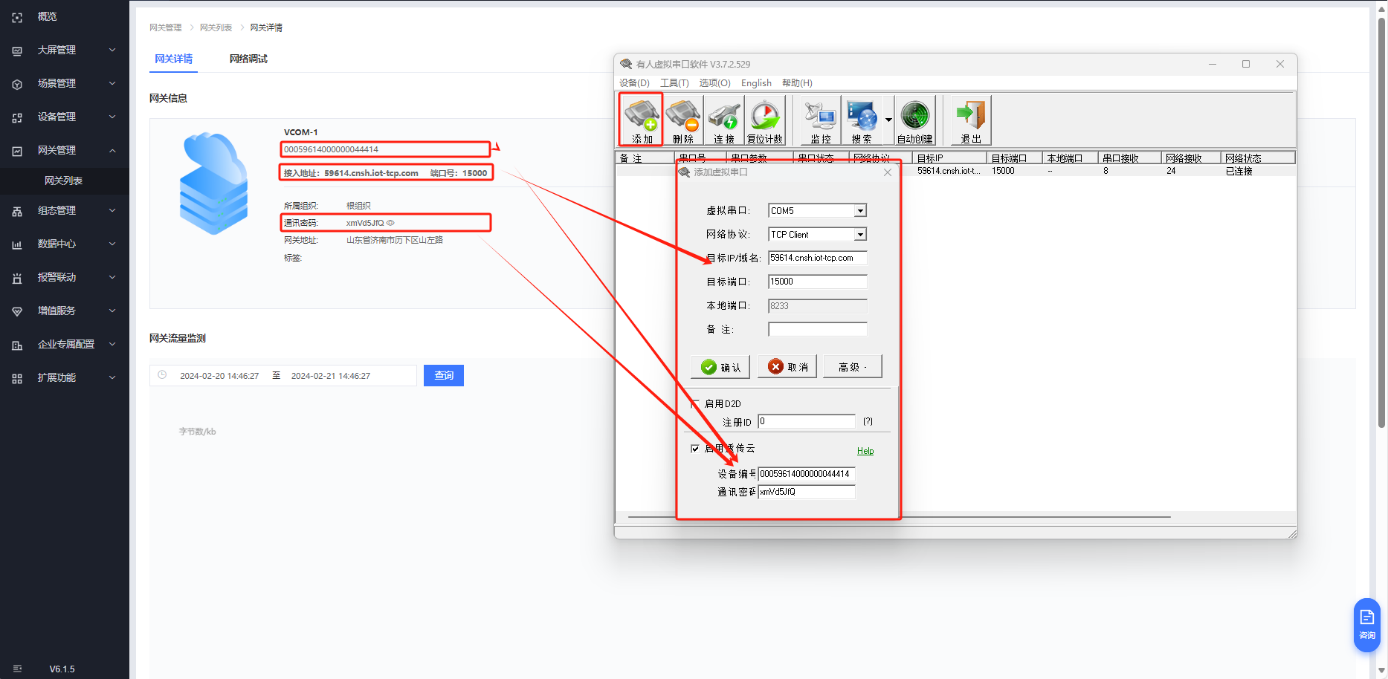Image resolution: width=1388 pixels, height=679 pixels.
Task: Expand the 场景管理 chevron
Action: [112, 84]
